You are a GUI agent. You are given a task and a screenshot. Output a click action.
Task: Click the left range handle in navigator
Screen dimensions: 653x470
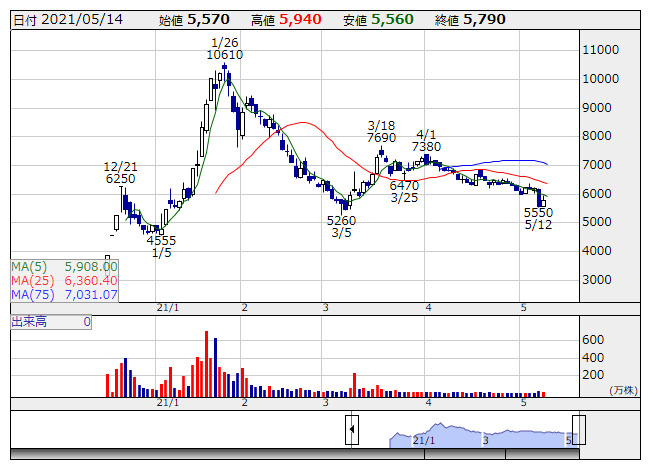[352, 429]
